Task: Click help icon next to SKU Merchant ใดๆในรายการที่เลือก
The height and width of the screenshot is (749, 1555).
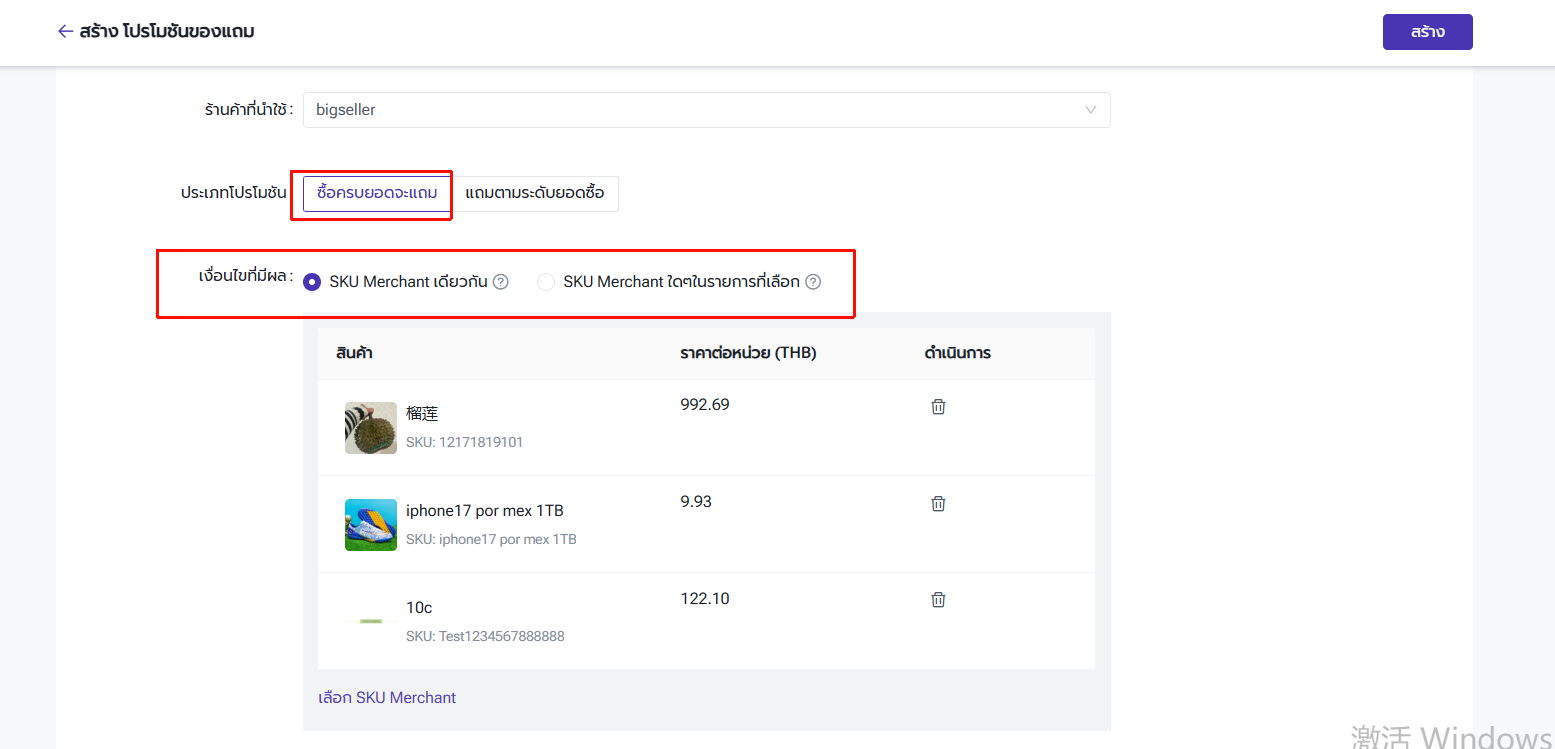Action: (813, 282)
